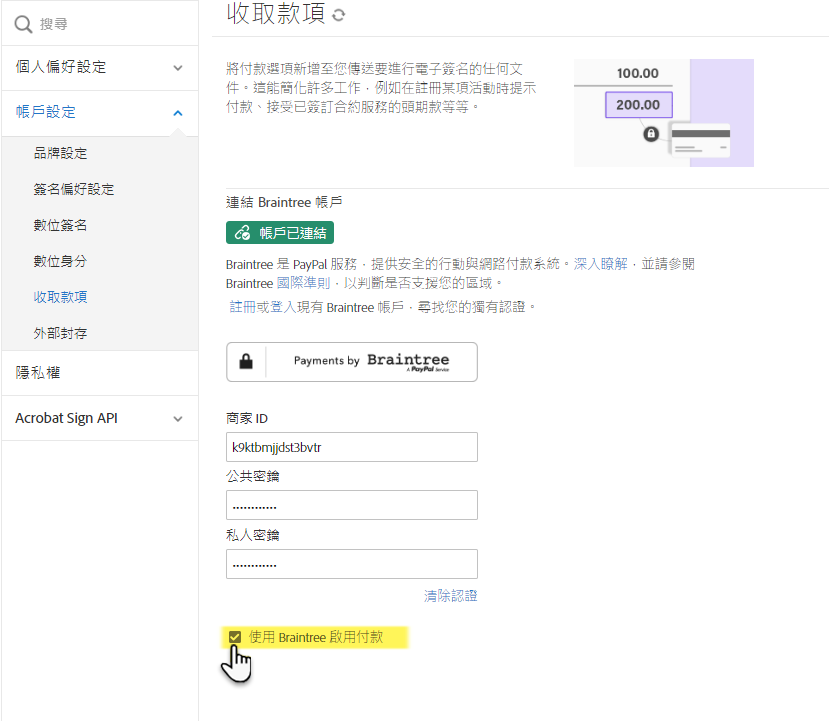The image size is (829, 721).
Task: Select 收取款項 menu item
Action: [60, 297]
